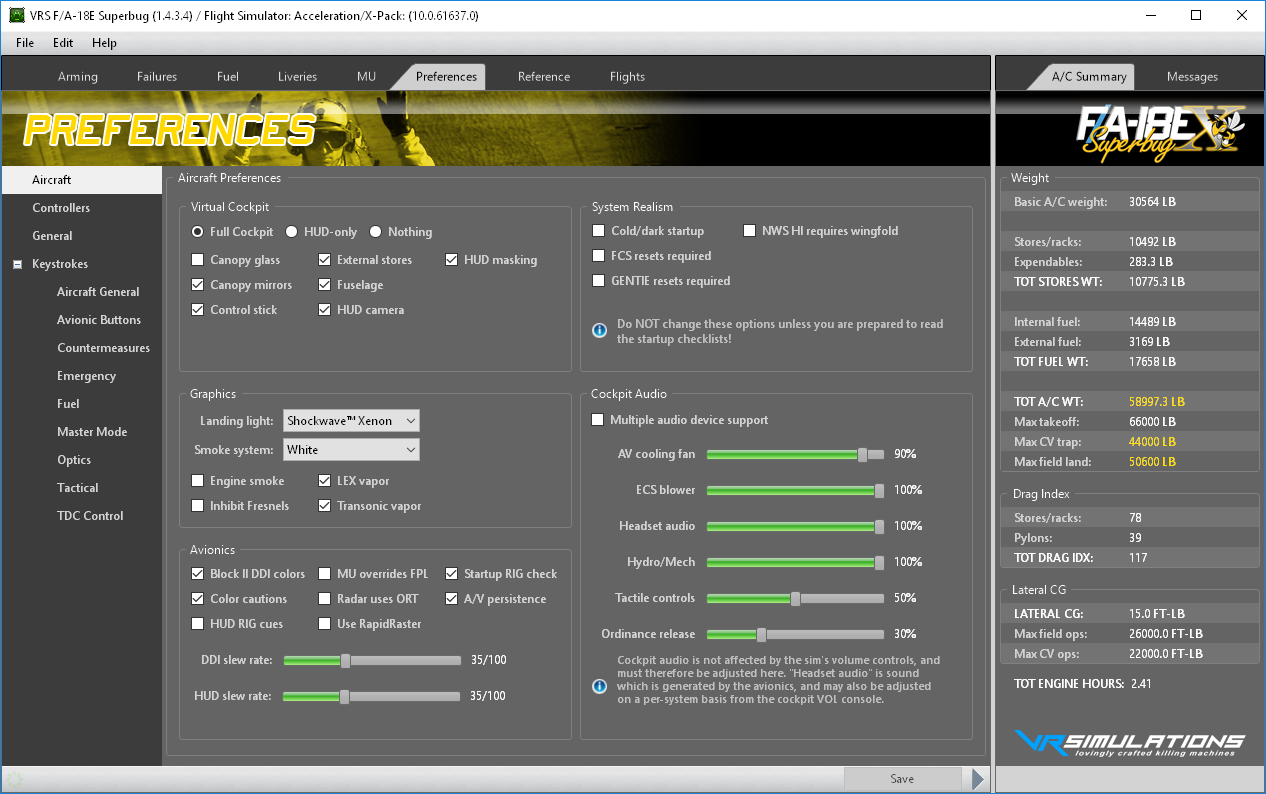
Task: Show the Messages tab
Action: 1192,77
